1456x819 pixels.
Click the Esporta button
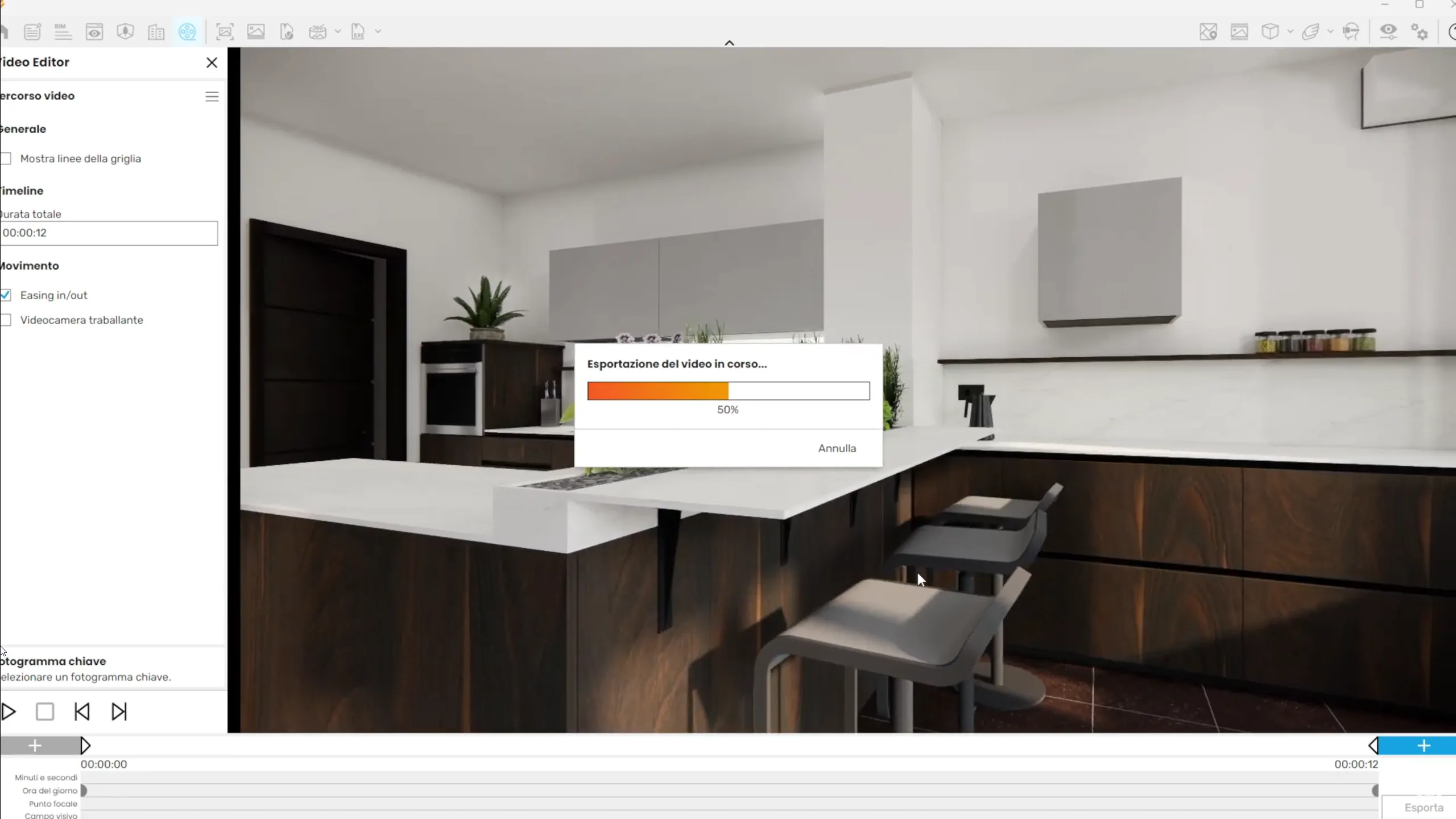[x=1423, y=807]
